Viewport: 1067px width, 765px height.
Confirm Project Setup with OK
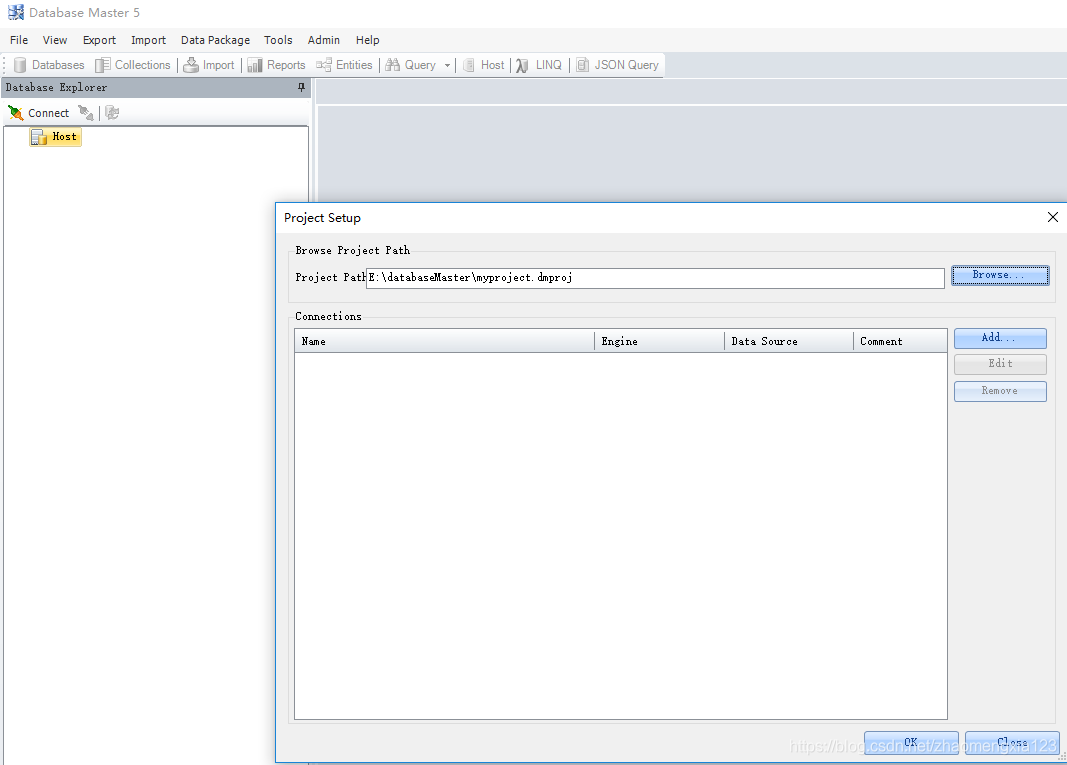(x=911, y=743)
